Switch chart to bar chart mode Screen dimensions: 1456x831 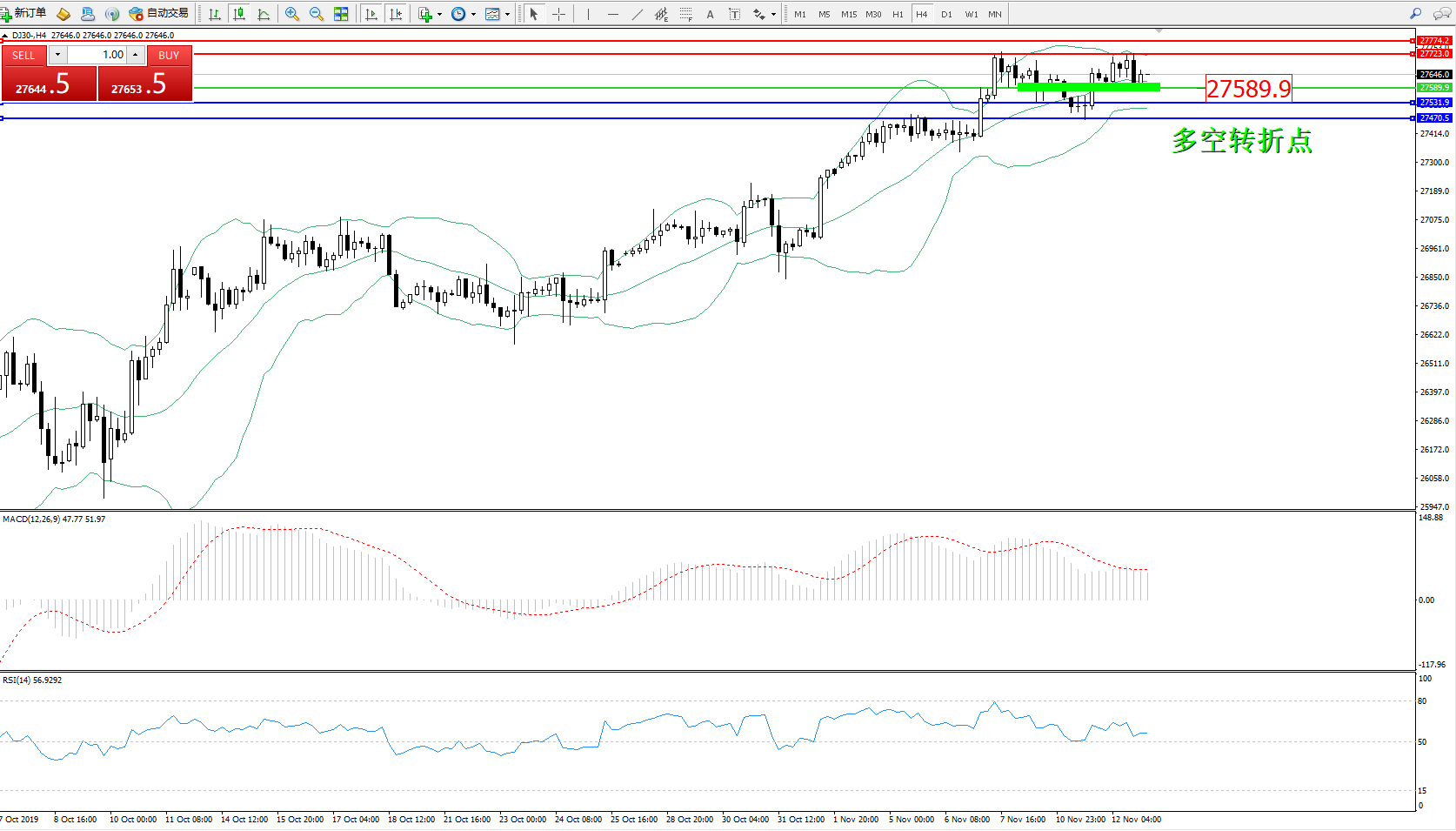click(215, 14)
